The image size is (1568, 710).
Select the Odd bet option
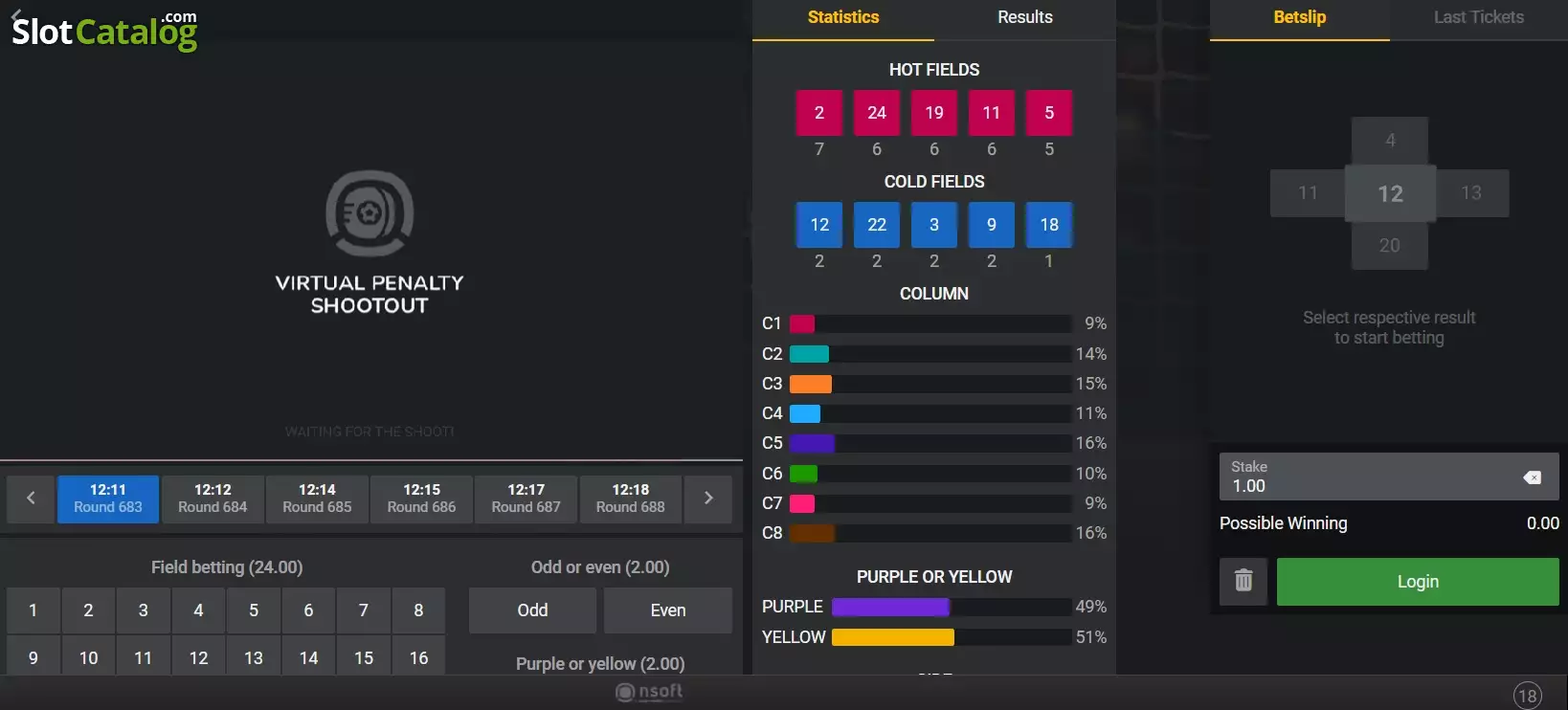tap(532, 610)
